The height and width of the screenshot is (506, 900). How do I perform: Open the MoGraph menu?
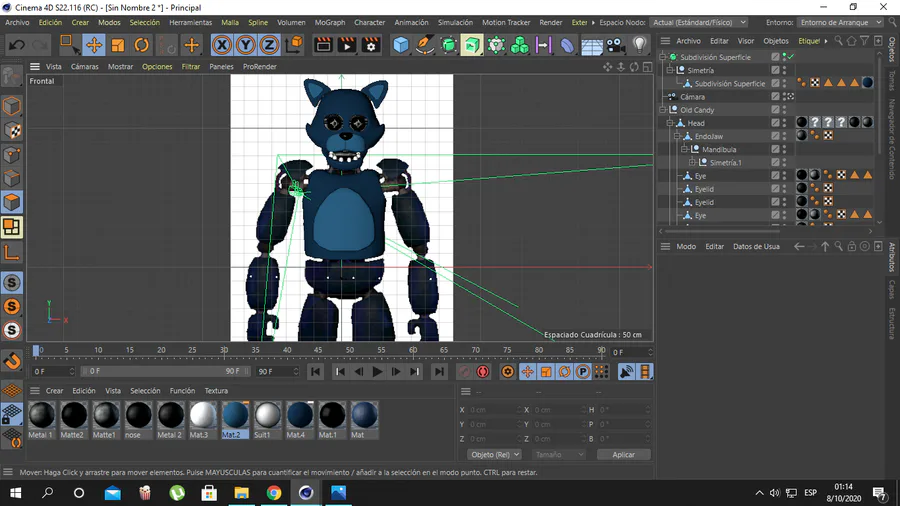tap(330, 22)
